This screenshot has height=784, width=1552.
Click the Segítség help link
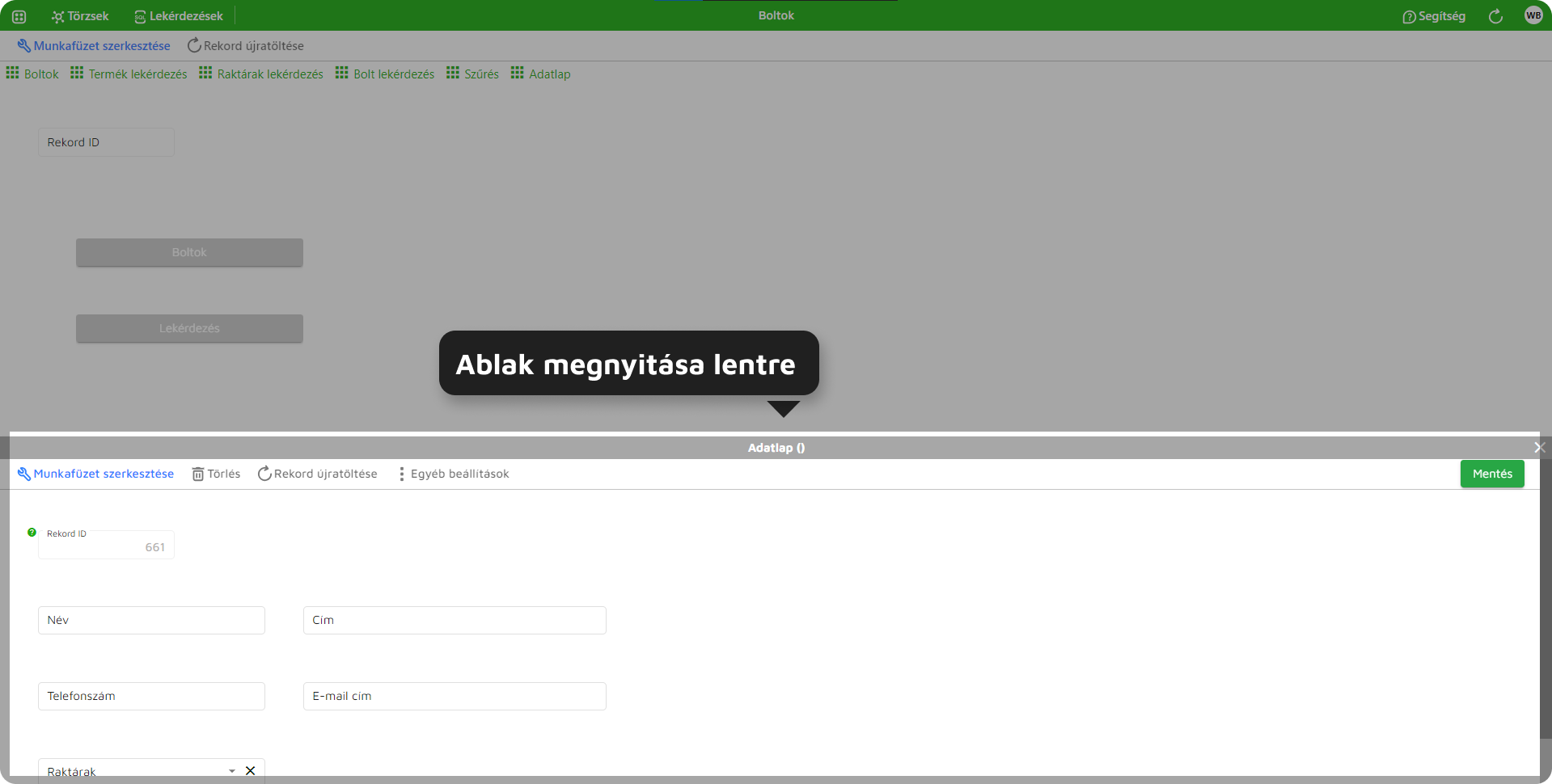tap(1434, 16)
